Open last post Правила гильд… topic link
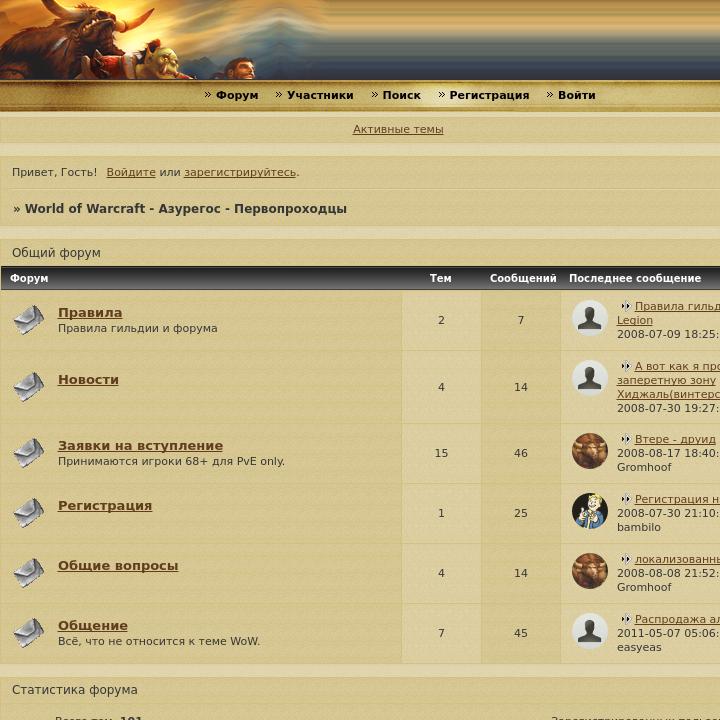This screenshot has height=720, width=720. click(x=677, y=306)
